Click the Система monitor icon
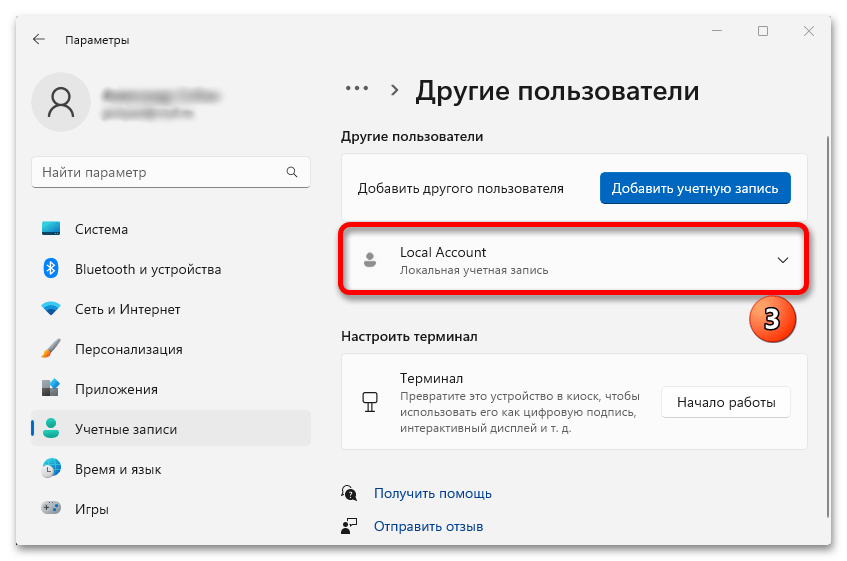This screenshot has width=847, height=561. (51, 229)
